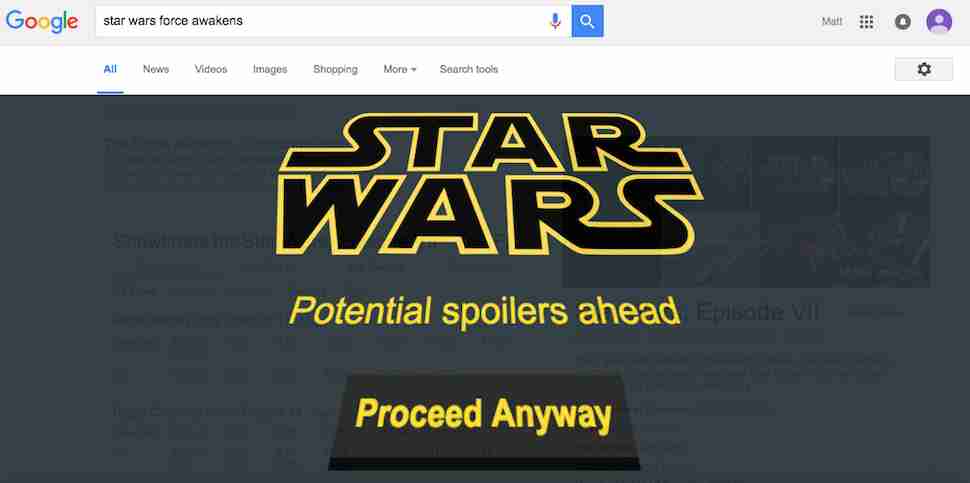The width and height of the screenshot is (970, 483).
Task: Switch to the News tab
Action: [x=156, y=69]
